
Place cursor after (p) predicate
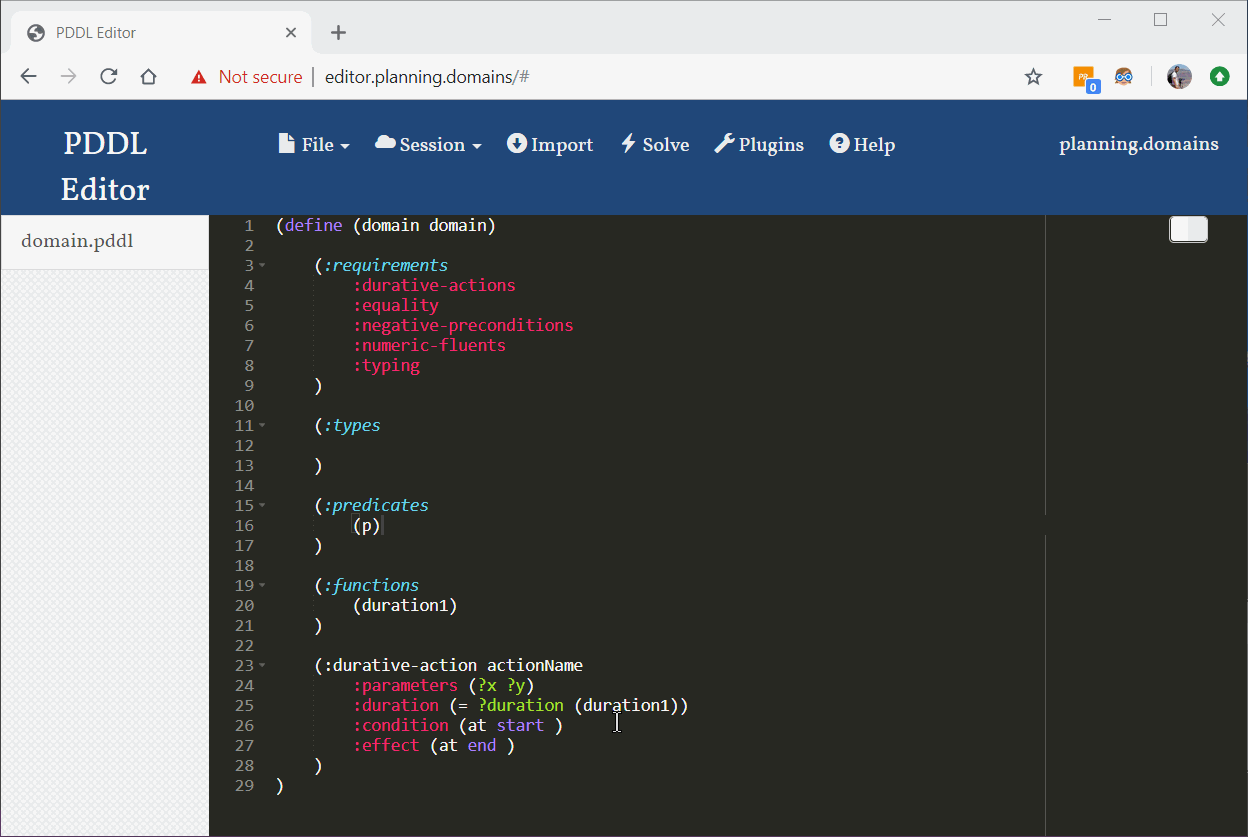[x=383, y=525]
